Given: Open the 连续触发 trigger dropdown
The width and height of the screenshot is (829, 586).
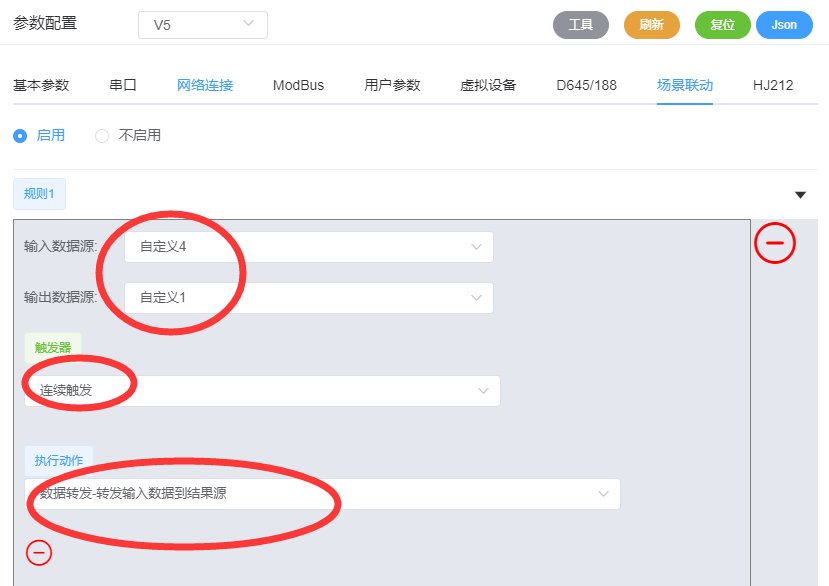Looking at the screenshot, I should pyautogui.click(x=262, y=391).
